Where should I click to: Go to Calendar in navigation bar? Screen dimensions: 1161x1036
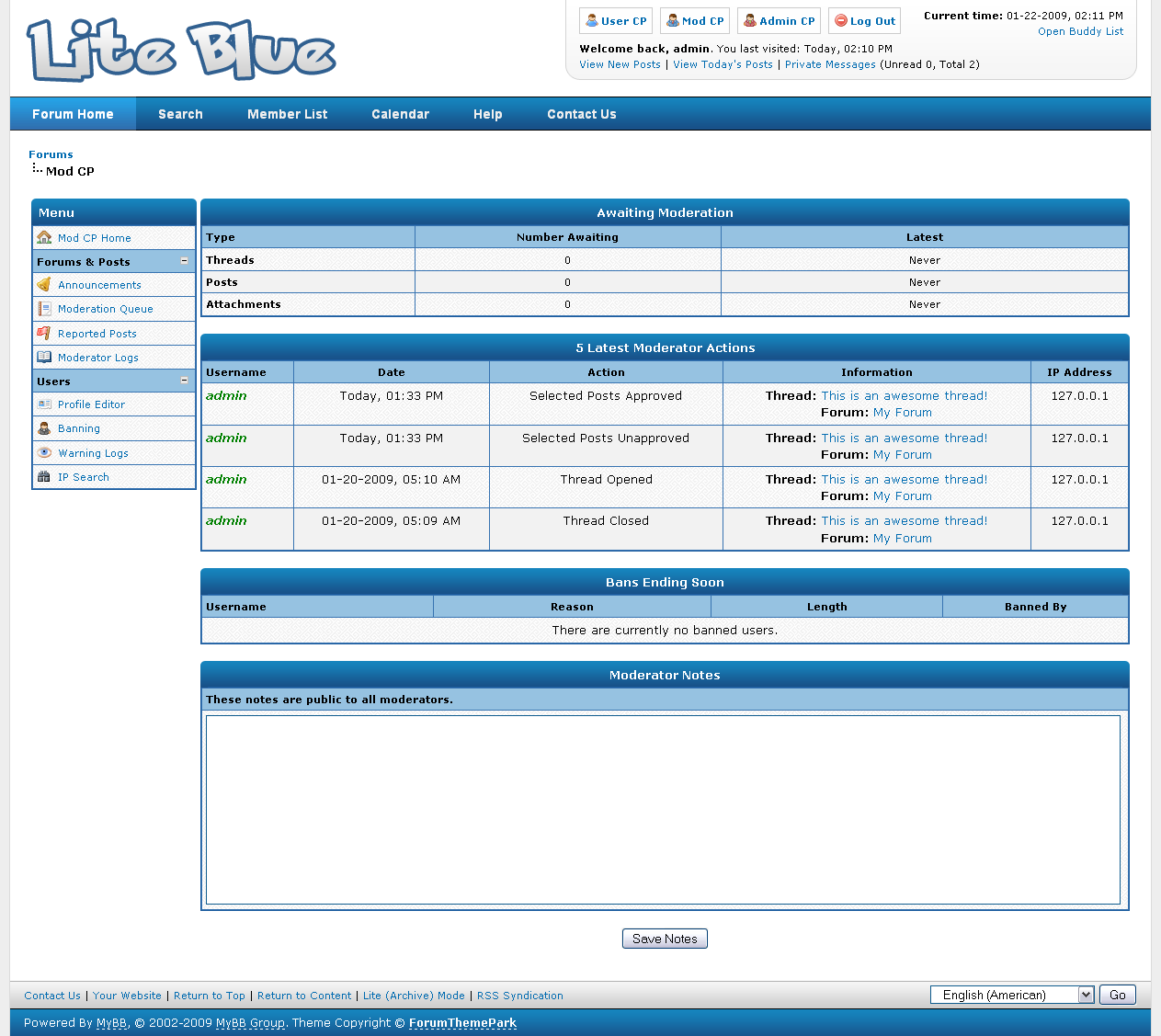(400, 114)
